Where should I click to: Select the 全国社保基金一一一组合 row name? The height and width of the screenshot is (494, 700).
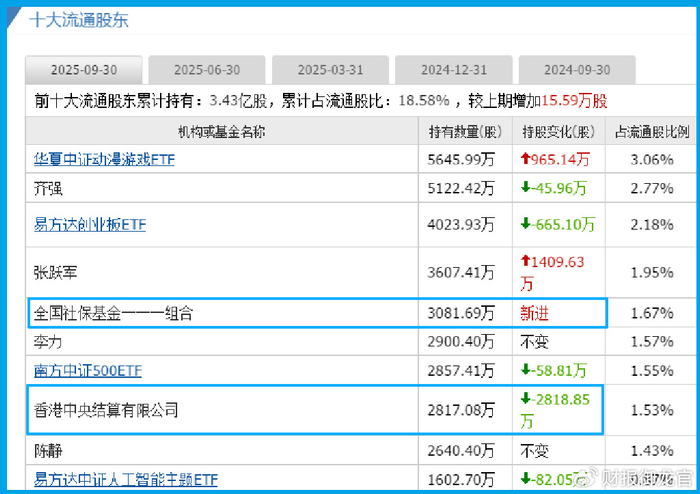click(113, 313)
